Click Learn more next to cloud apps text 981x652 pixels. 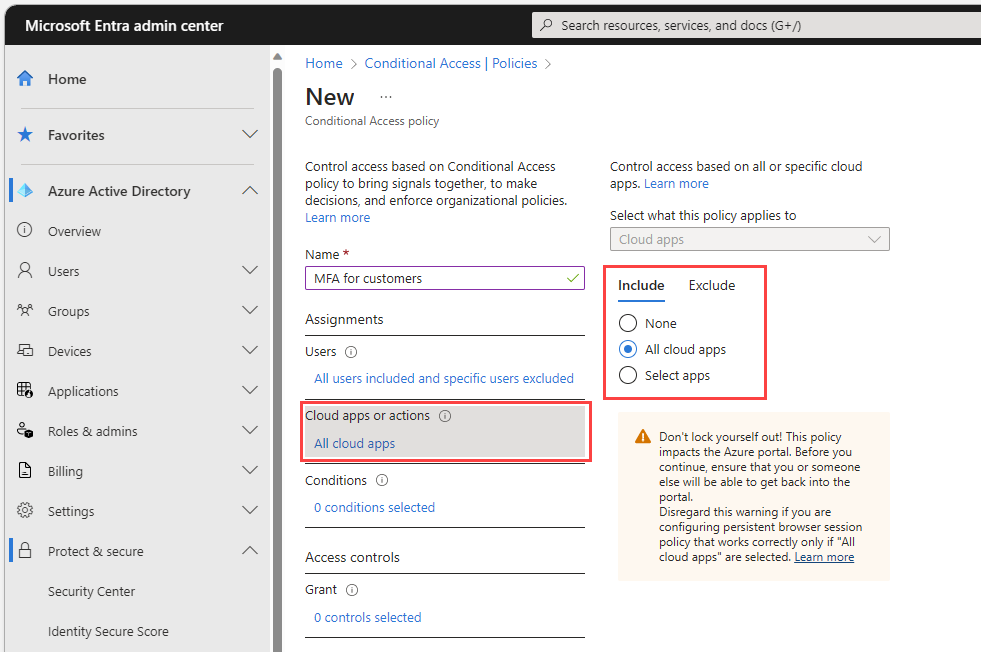coord(676,184)
